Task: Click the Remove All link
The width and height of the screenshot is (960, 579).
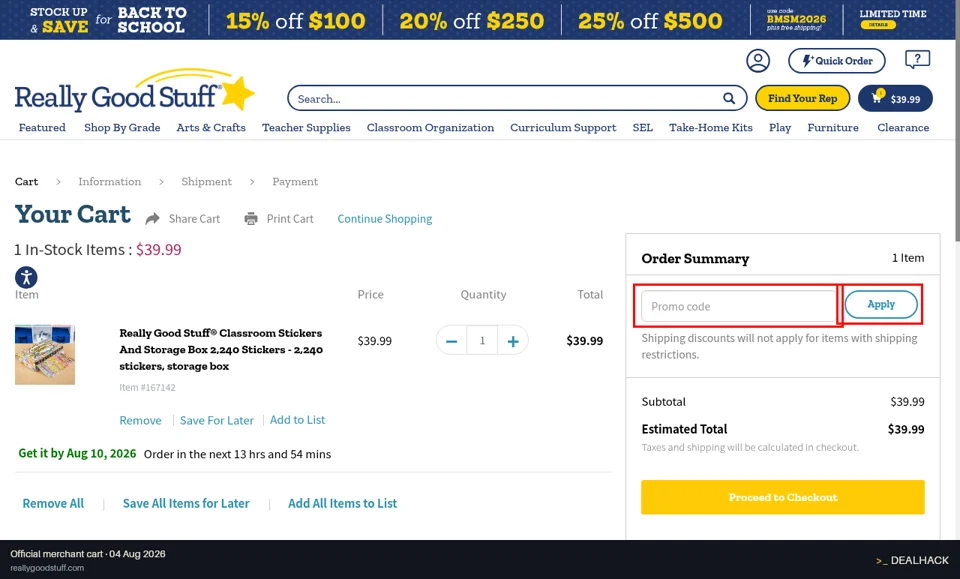Action: [53, 503]
